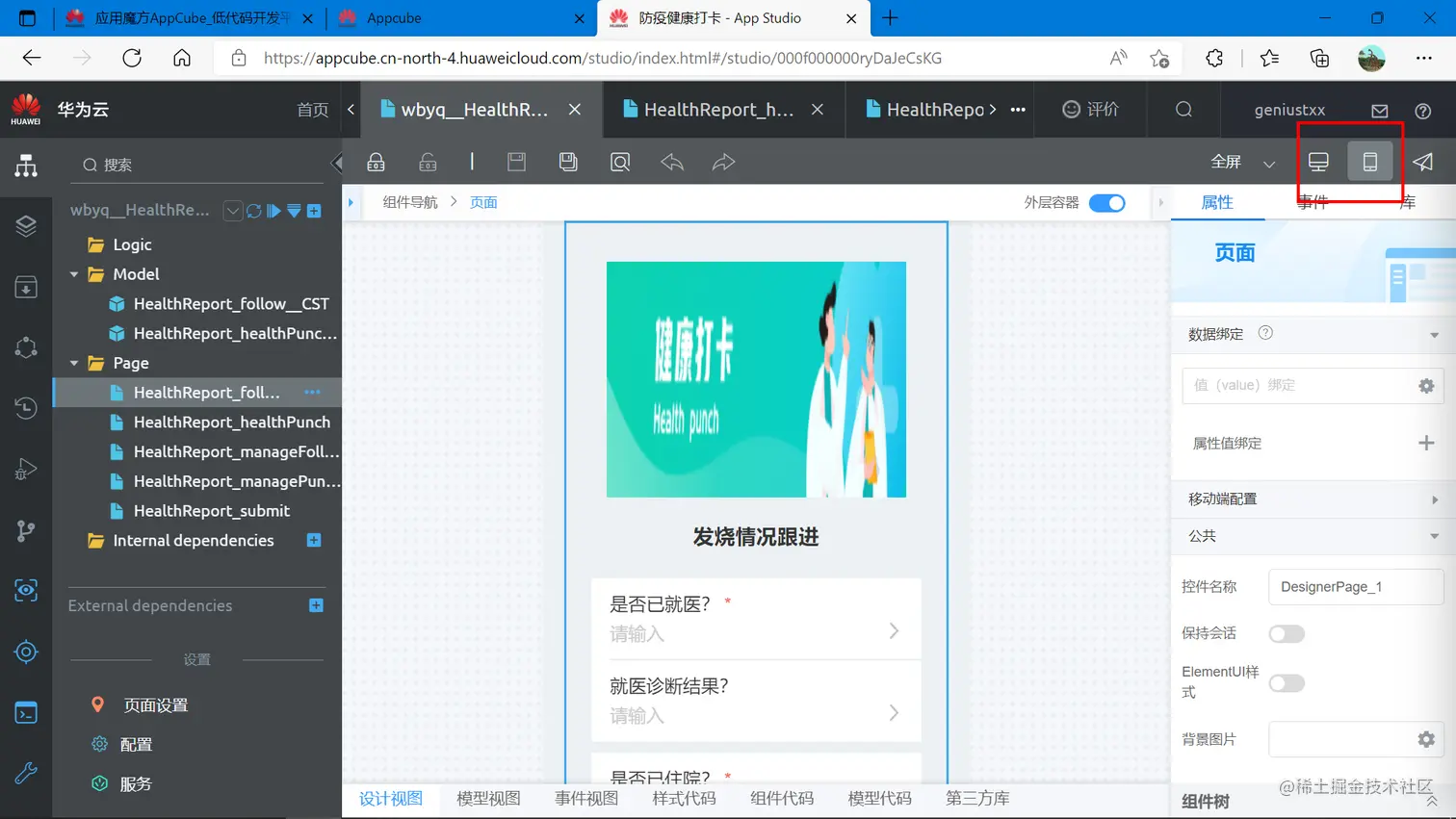Click the publish paper-plane icon
This screenshot has height=819, width=1456.
point(1422,162)
